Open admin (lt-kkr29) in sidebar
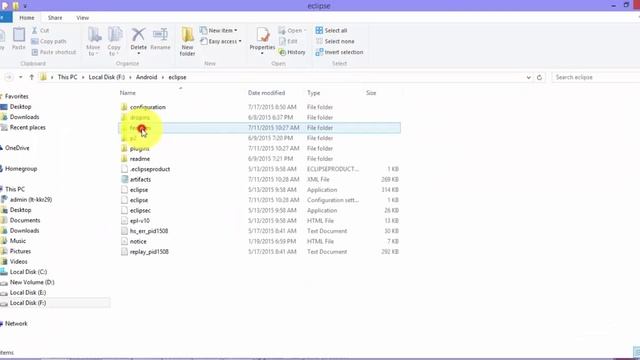This screenshot has height=360, width=640. click(x=31, y=200)
